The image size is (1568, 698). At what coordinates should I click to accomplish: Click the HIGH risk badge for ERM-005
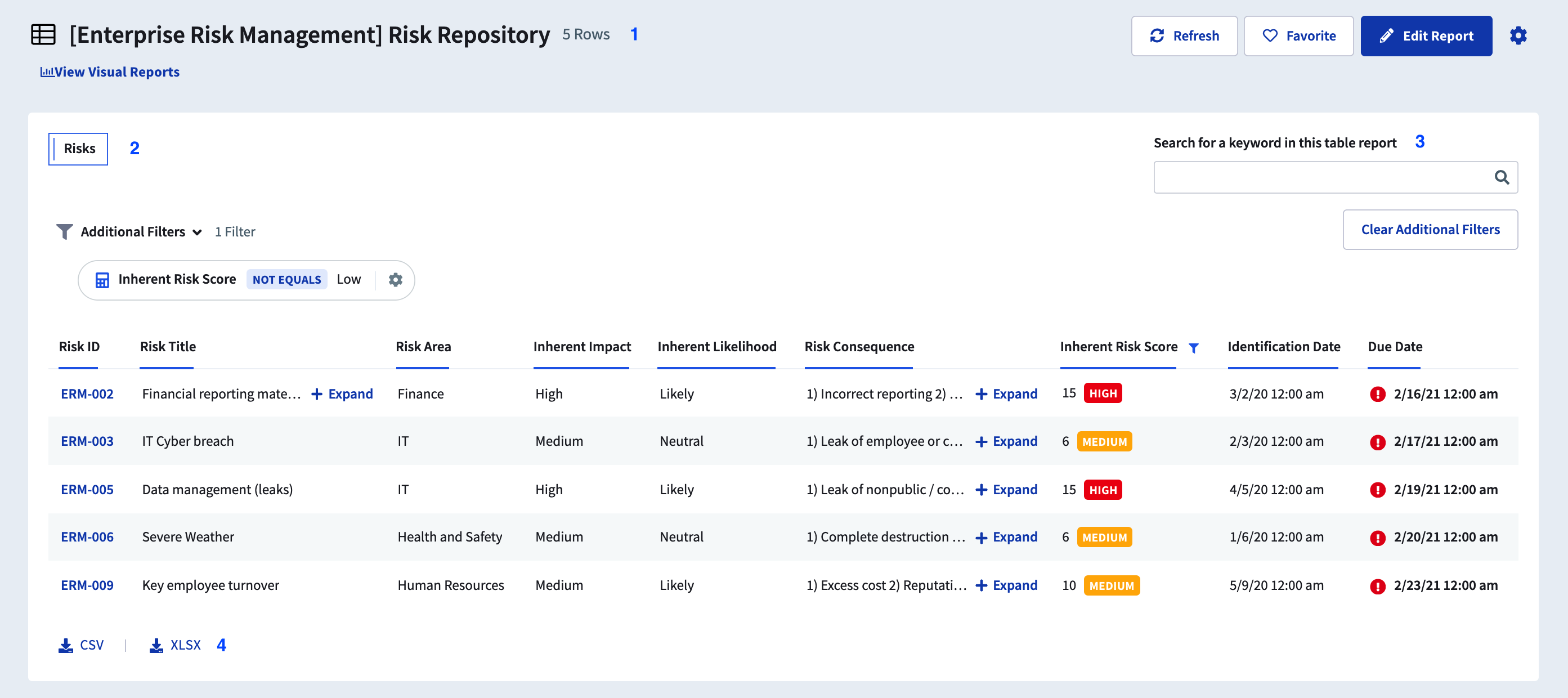[1103, 490]
